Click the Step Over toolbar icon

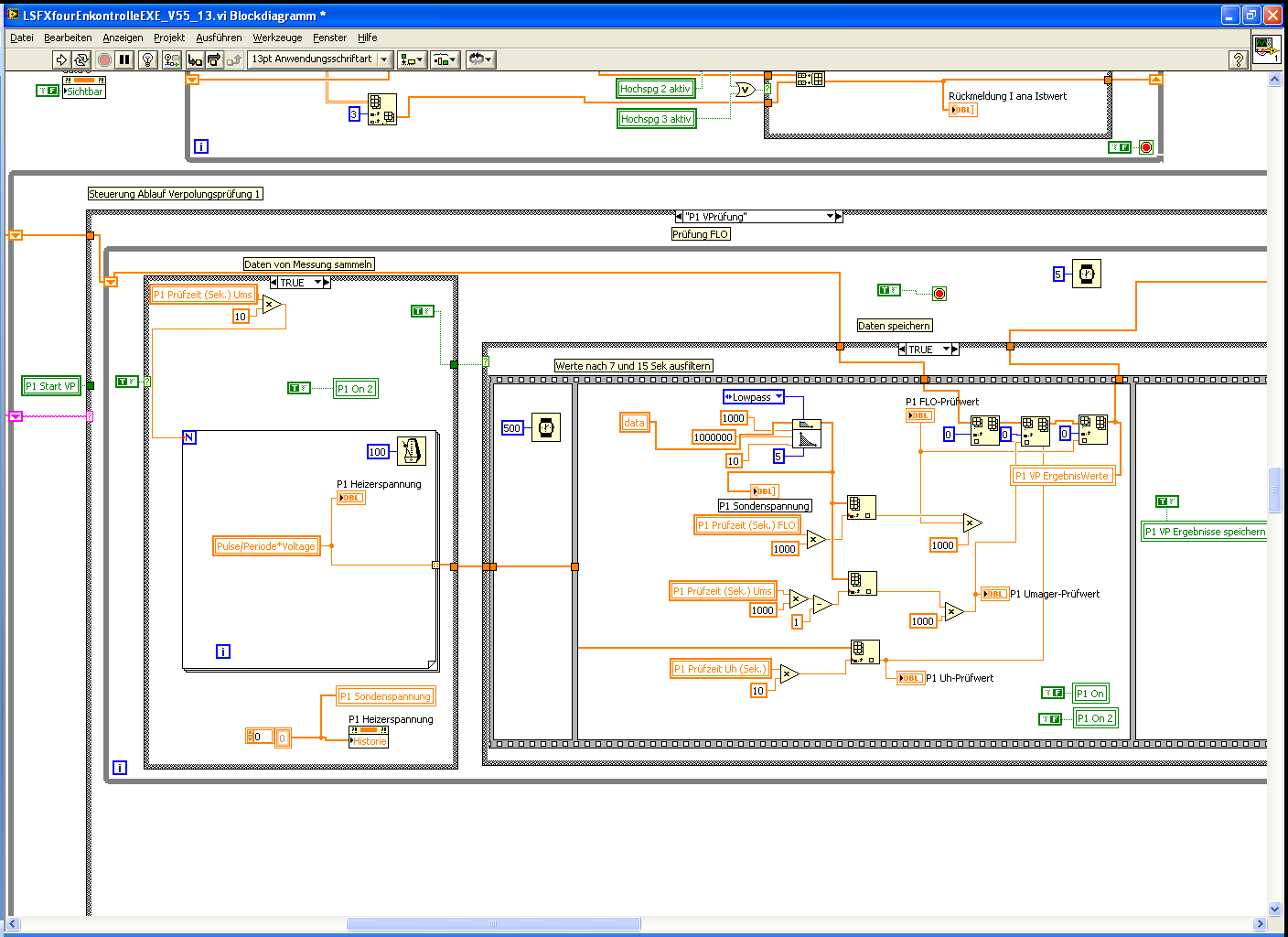(214, 59)
